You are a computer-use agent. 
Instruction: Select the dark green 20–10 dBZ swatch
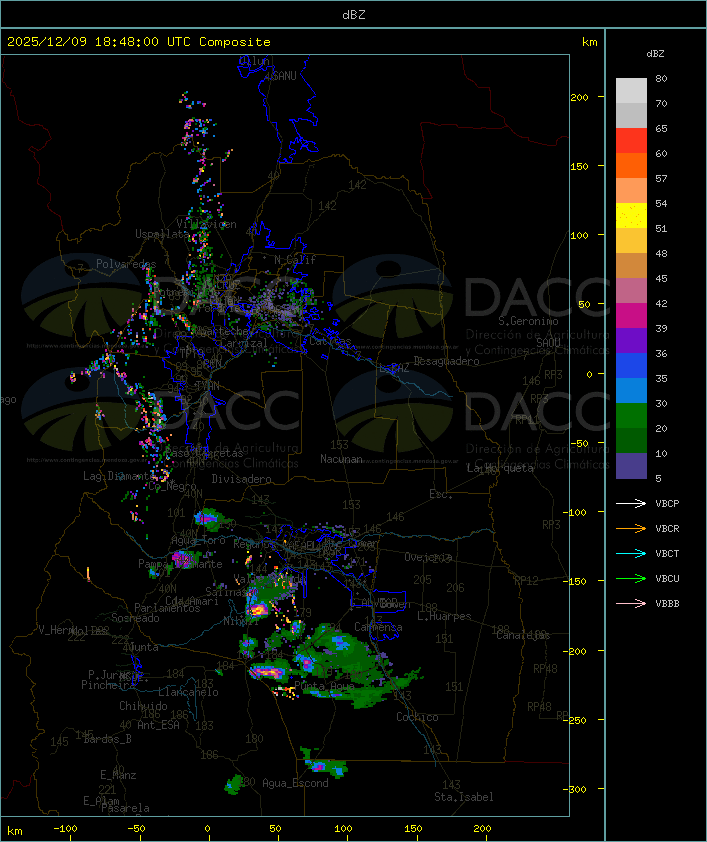pyautogui.click(x=631, y=441)
